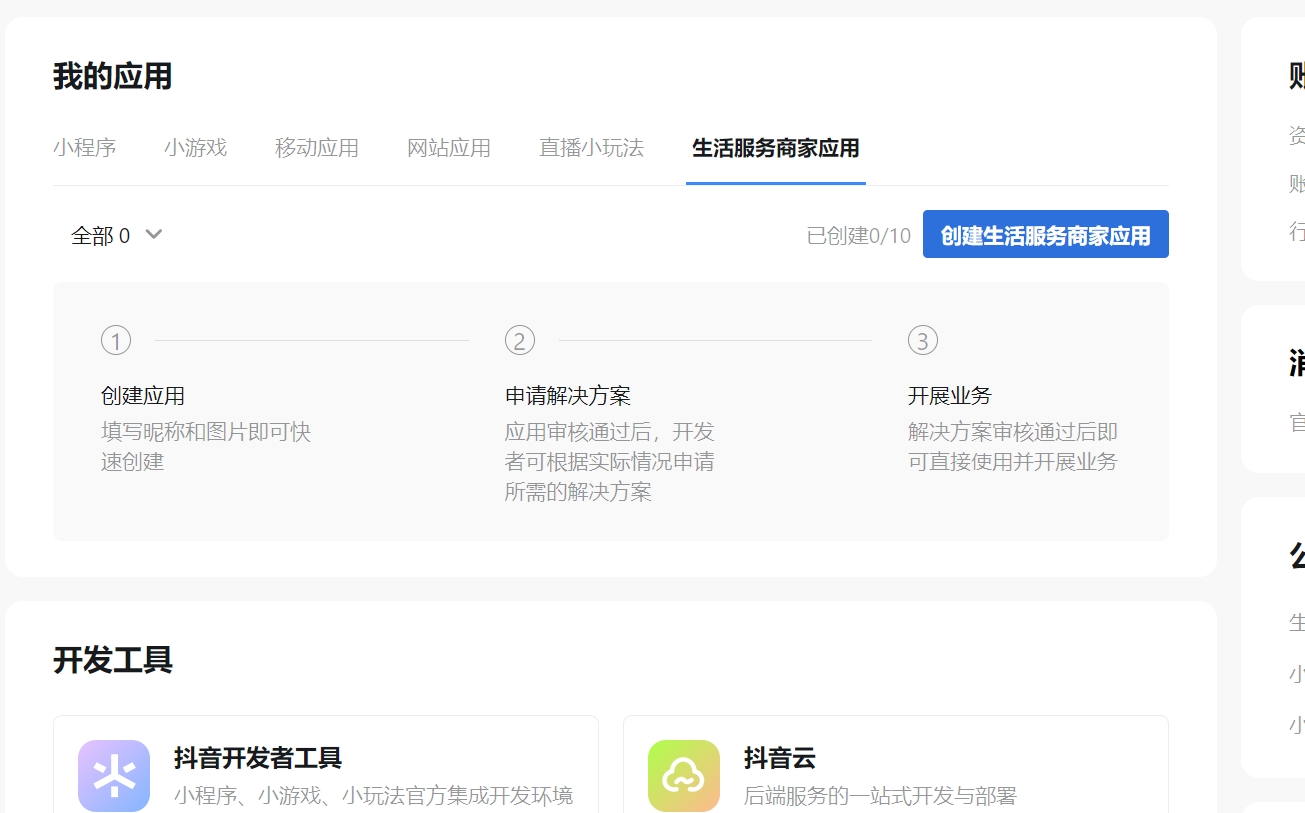Click the step 1 circle icon
Image resolution: width=1305 pixels, height=813 pixels.
pos(116,341)
